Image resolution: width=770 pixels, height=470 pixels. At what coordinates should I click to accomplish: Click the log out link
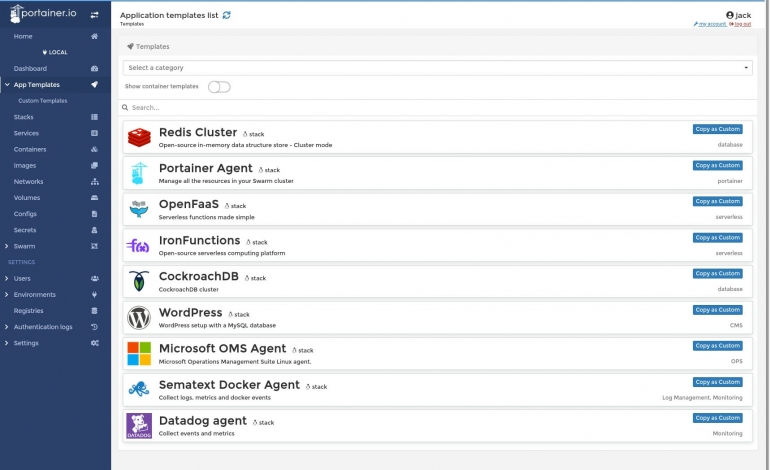(x=741, y=24)
